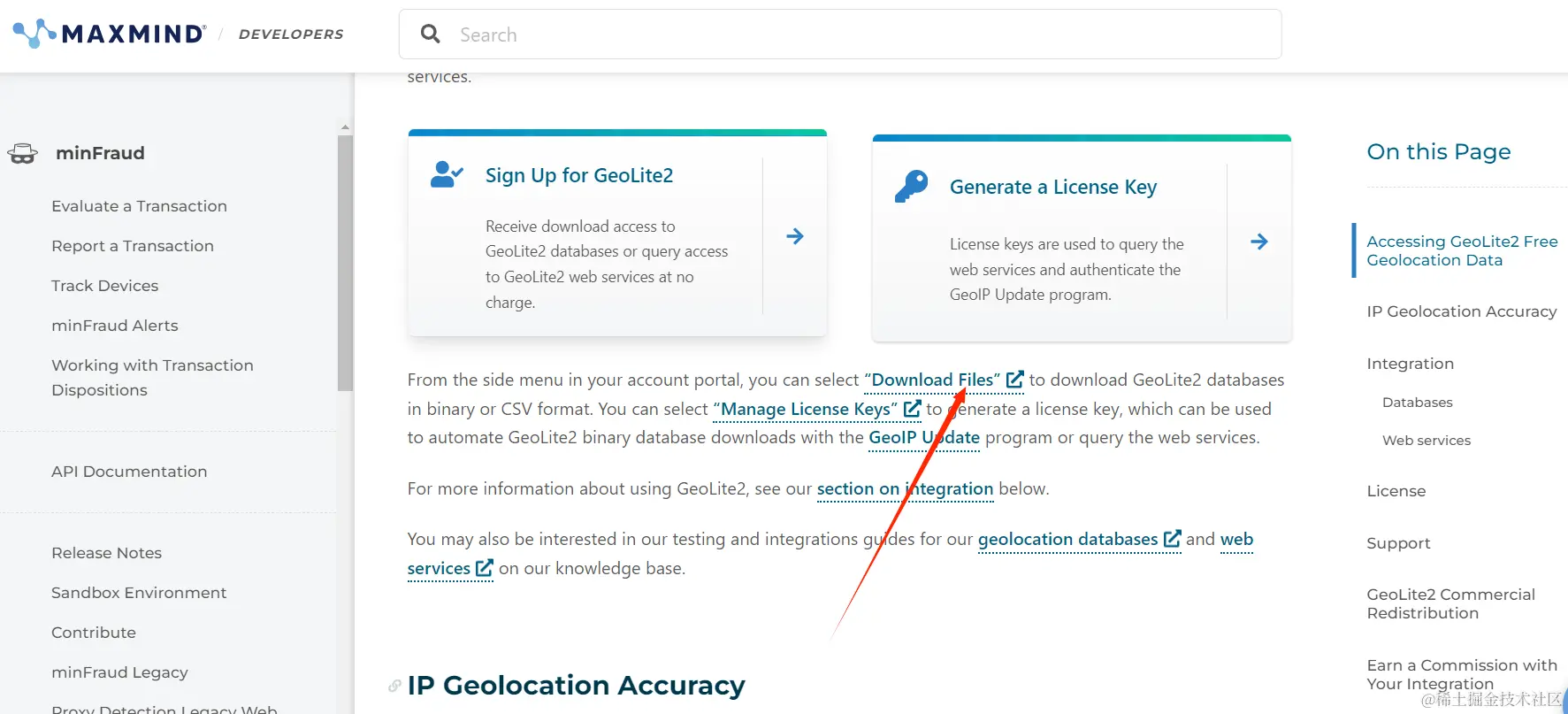Click the minFraud spy hat icon

23,154
